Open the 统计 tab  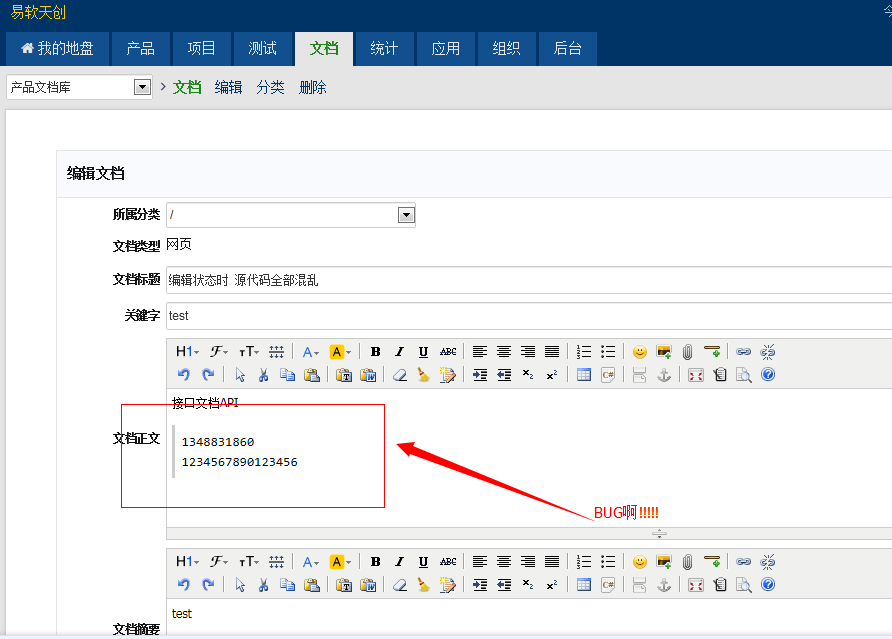(x=384, y=48)
